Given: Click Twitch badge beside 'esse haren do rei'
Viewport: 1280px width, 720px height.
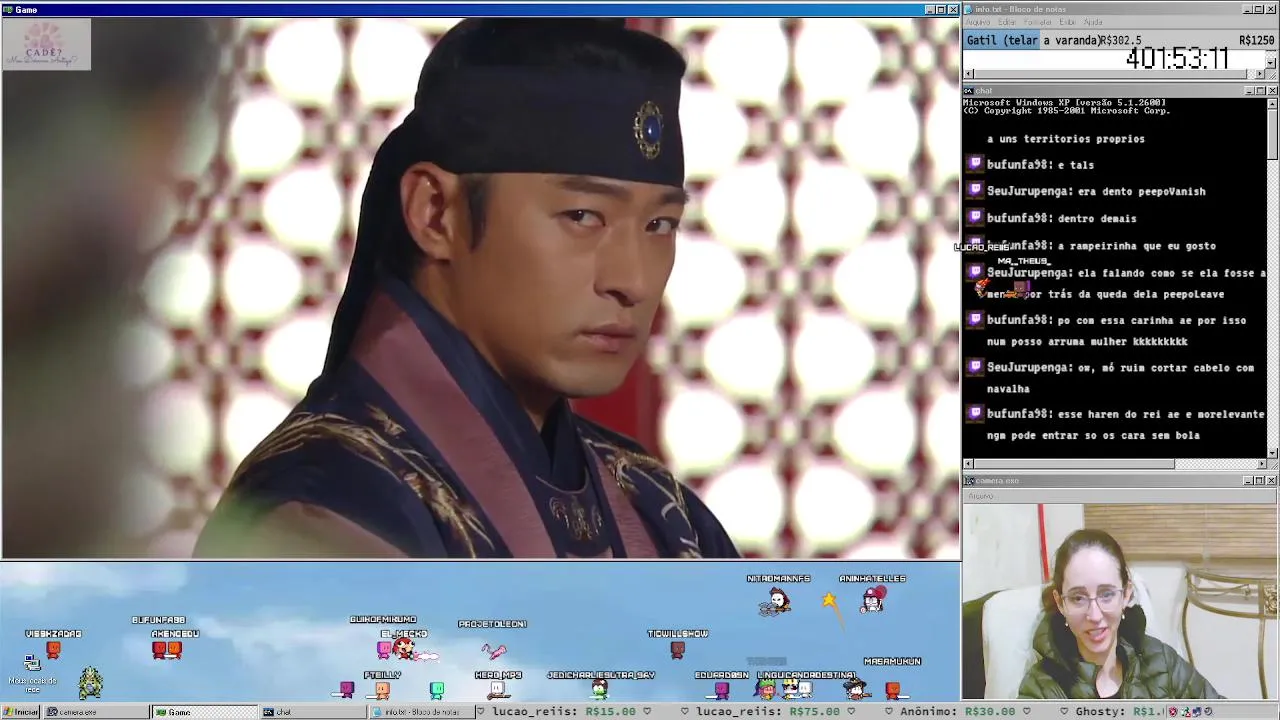Looking at the screenshot, I should coord(975,413).
